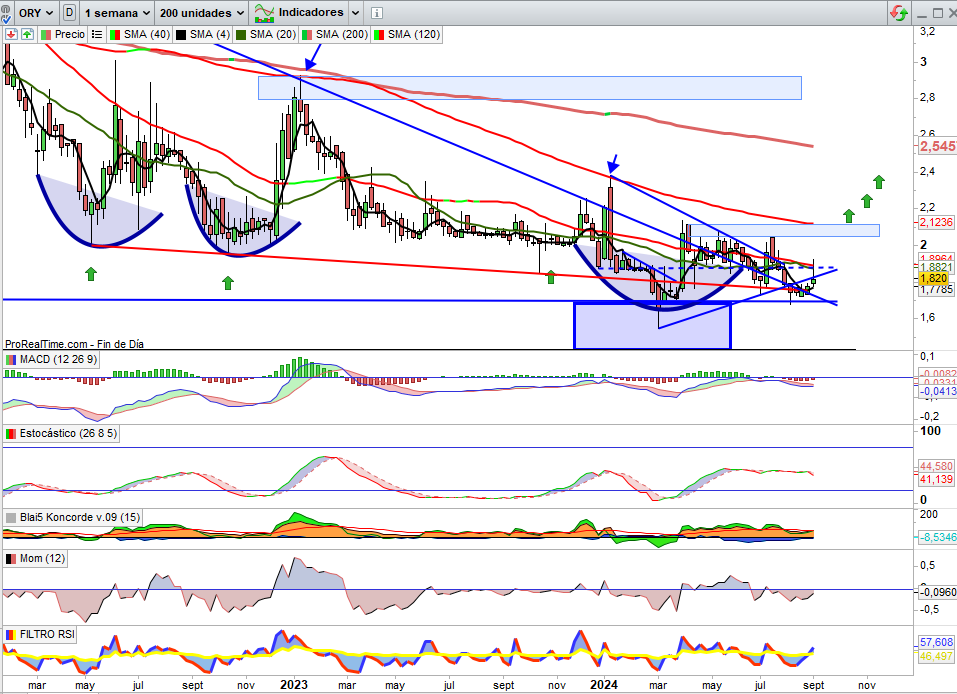Click the Estocástico indicator icon

pyautogui.click(x=11, y=434)
